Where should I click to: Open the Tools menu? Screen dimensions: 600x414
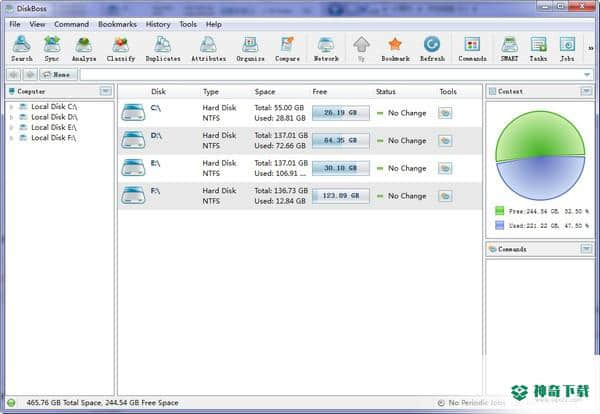188,24
